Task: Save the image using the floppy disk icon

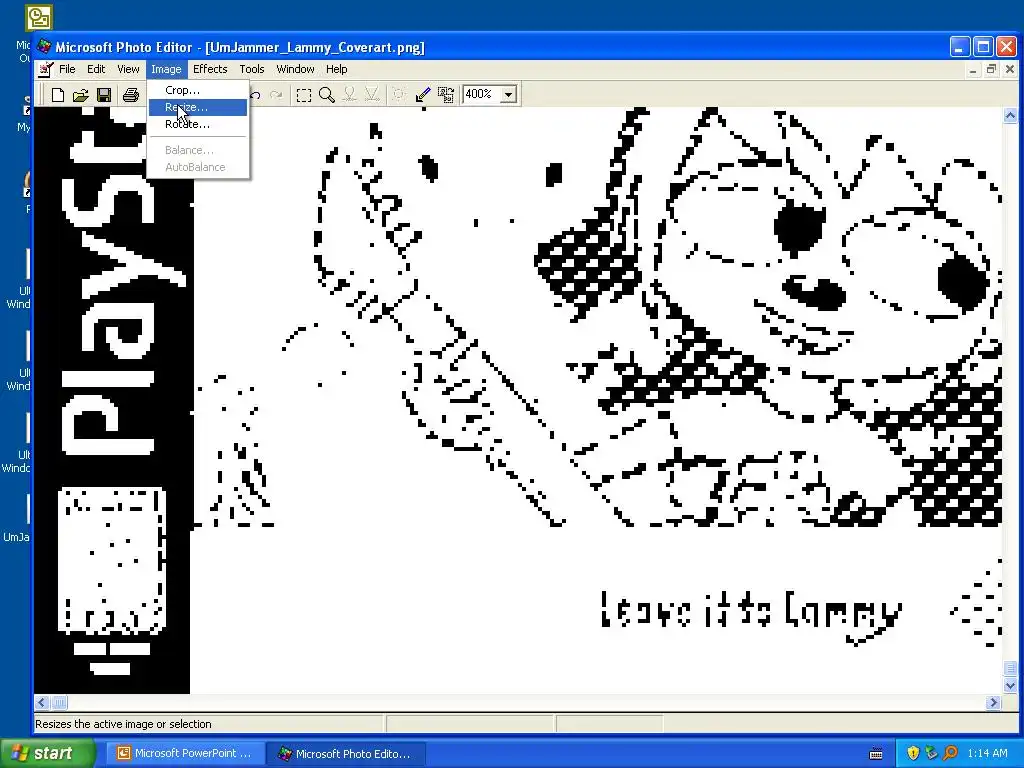Action: (x=103, y=95)
